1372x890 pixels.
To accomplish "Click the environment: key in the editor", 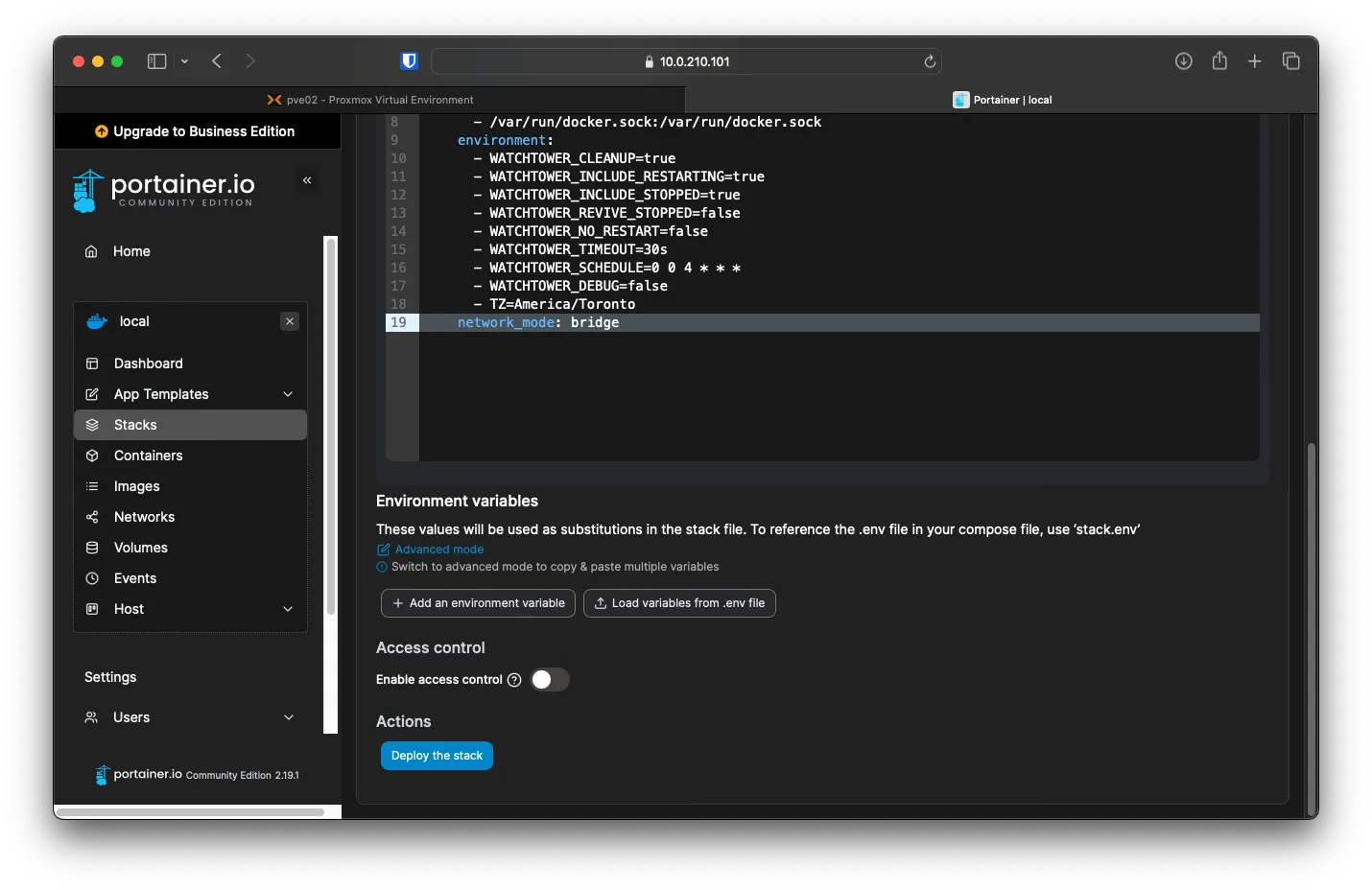I will (x=505, y=140).
